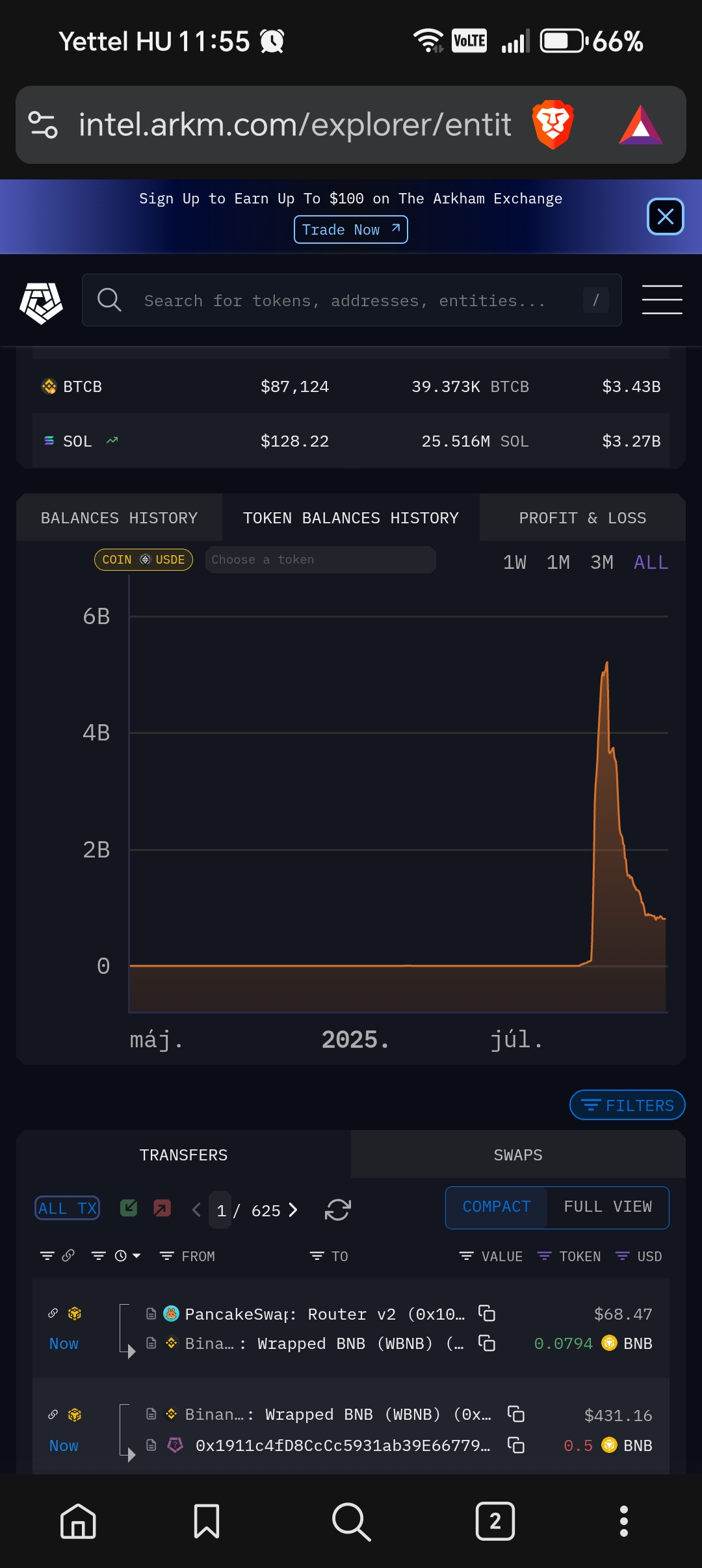Screen dimensions: 702x1568
Task: Tap the Trade Now button
Action: tap(351, 229)
